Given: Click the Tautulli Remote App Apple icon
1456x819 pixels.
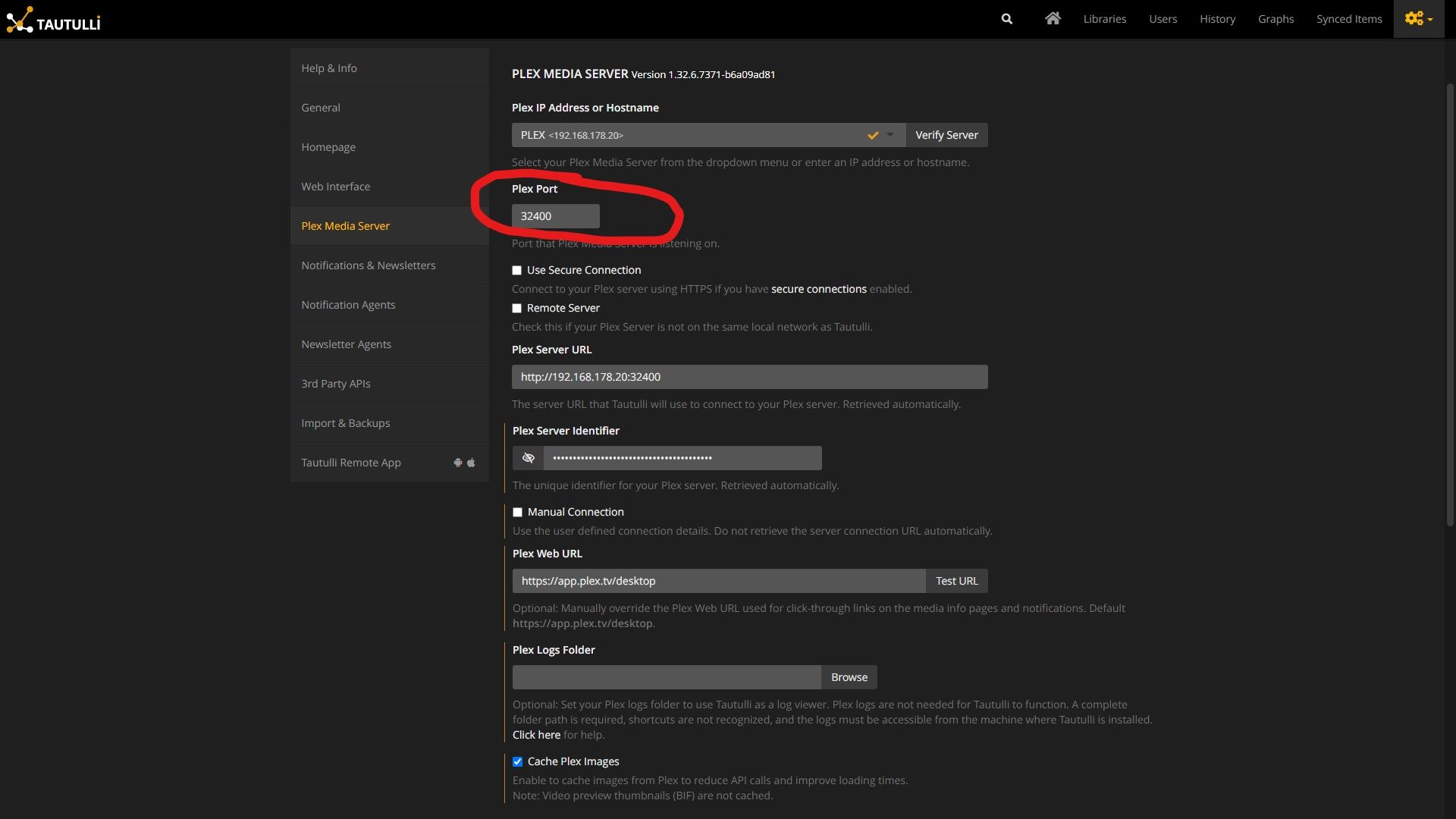Looking at the screenshot, I should (471, 463).
